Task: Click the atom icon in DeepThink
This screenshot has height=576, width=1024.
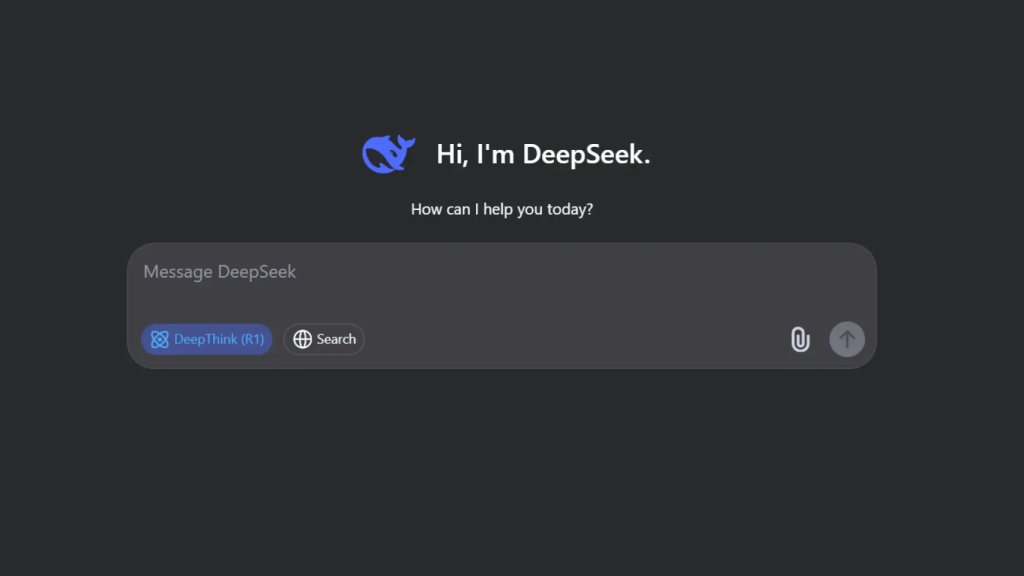Action: 159,340
